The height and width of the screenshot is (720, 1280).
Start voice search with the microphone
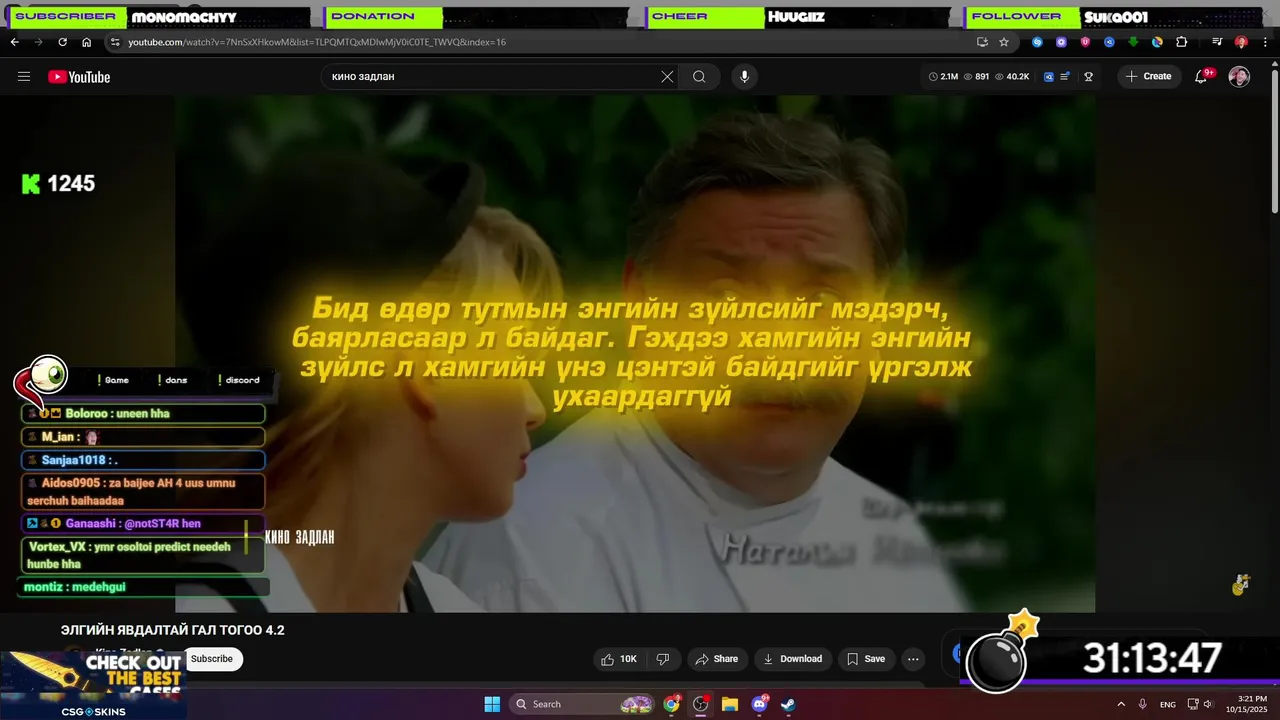pos(743,77)
